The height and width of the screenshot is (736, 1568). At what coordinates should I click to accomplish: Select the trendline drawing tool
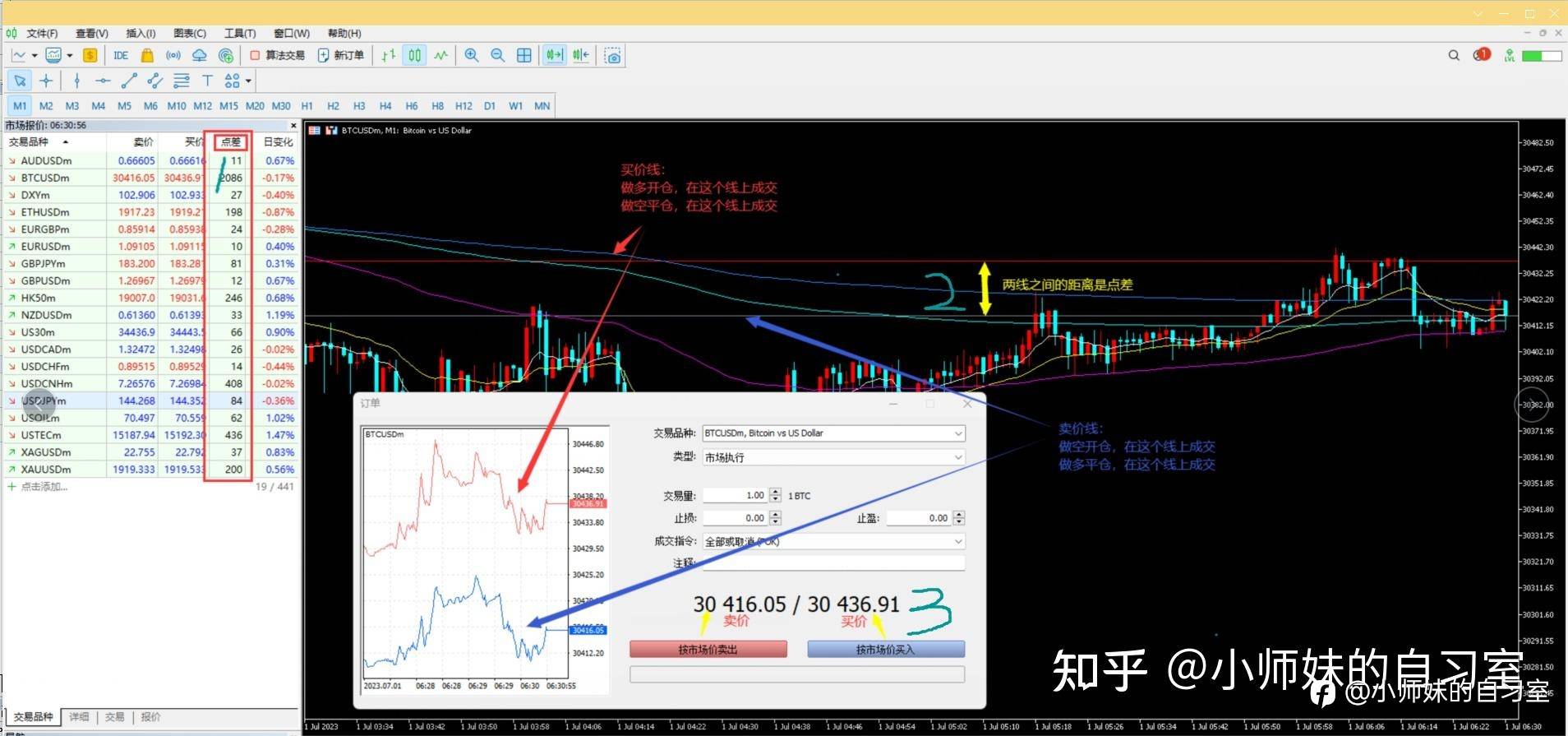129,81
